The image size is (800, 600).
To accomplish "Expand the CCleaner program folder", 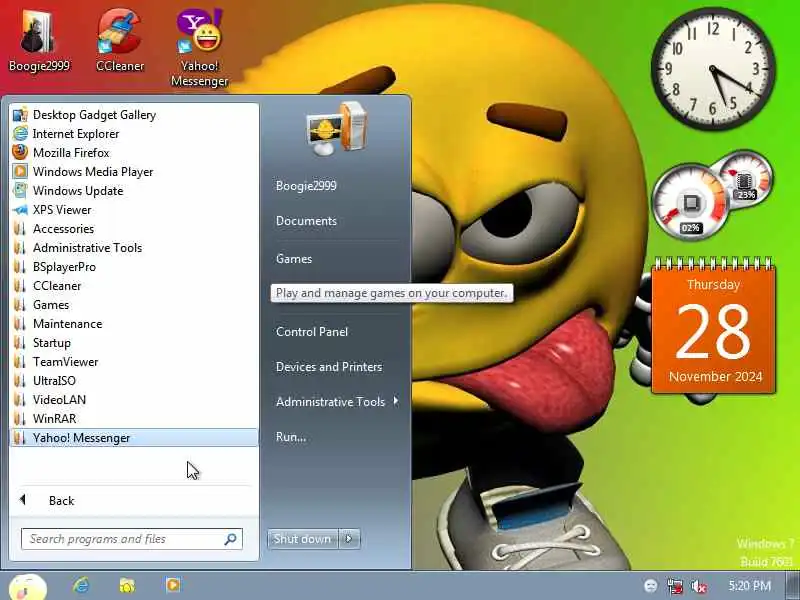I will coord(134,286).
